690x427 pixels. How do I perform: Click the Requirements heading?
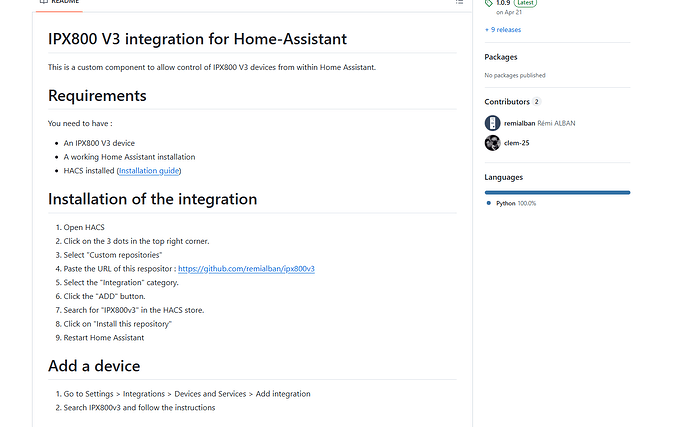97,96
